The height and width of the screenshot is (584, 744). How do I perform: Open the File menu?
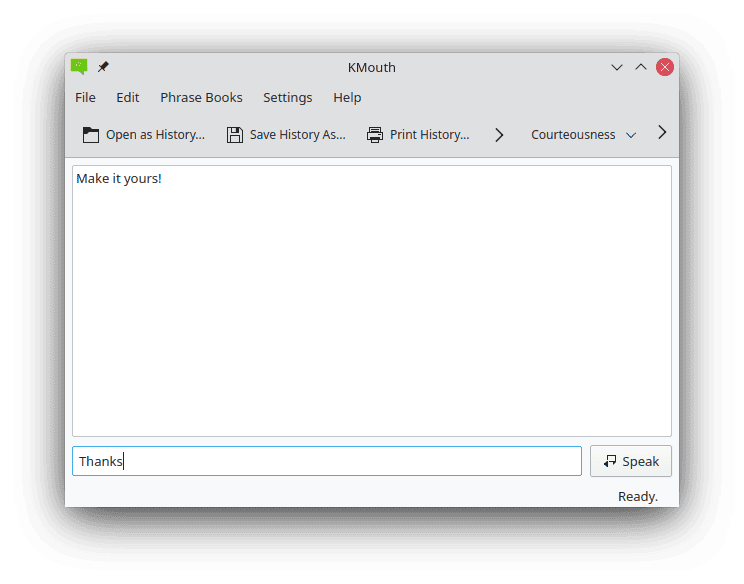click(x=85, y=97)
